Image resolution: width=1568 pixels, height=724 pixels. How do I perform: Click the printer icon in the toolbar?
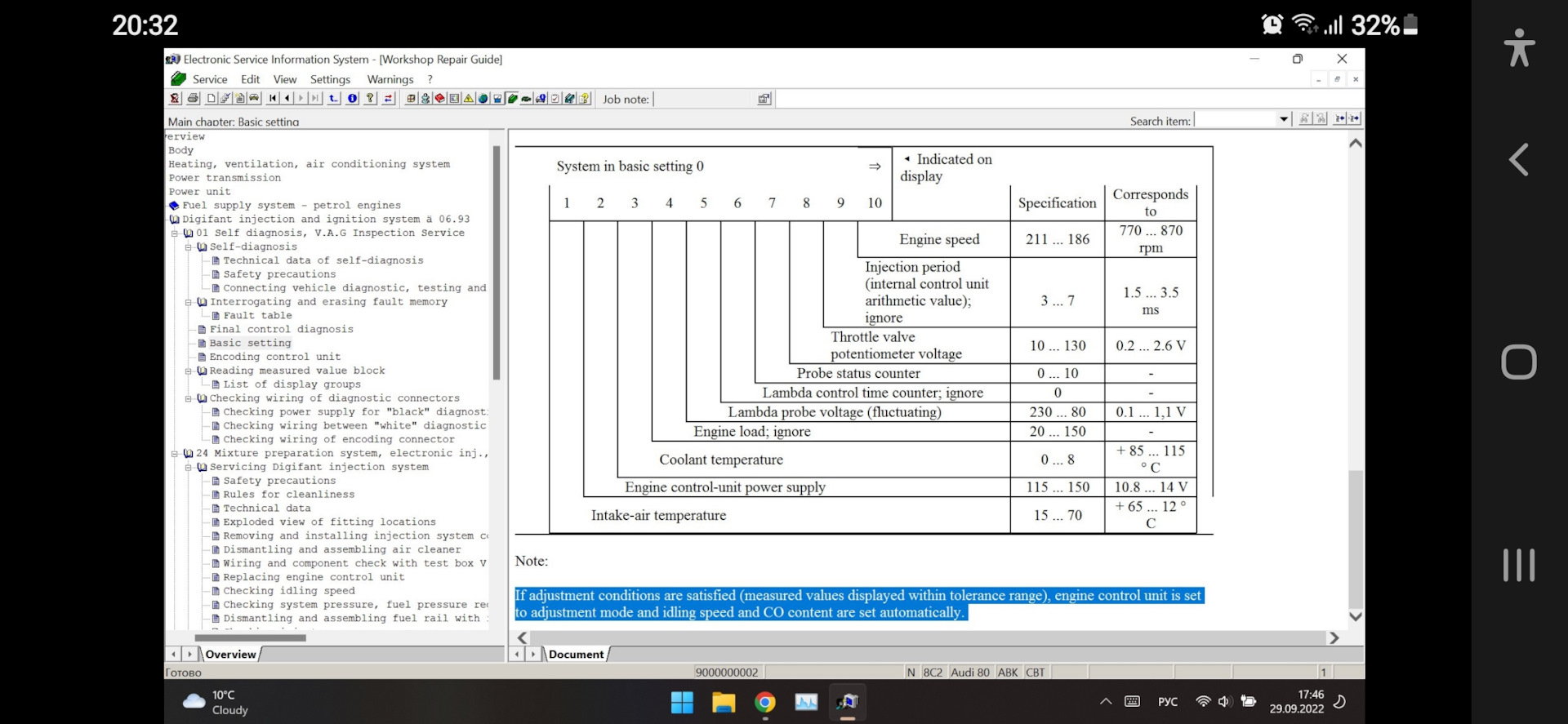(194, 99)
